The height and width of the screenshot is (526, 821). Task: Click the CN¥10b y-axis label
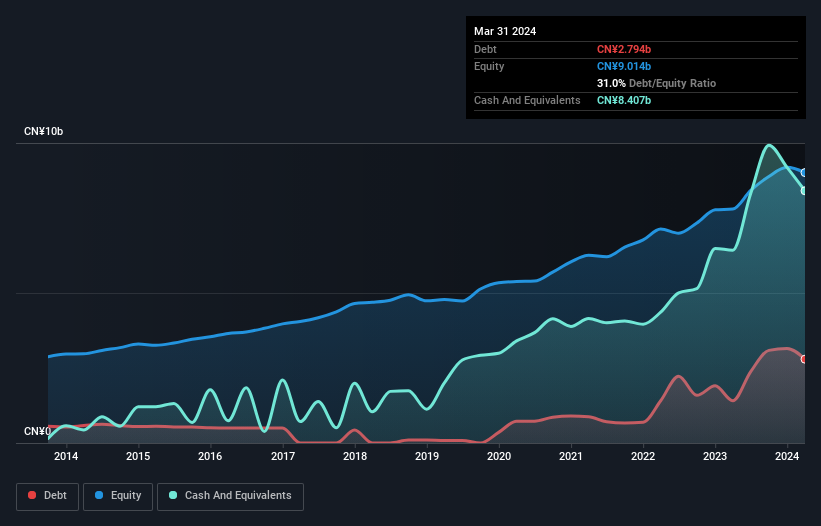click(x=43, y=131)
